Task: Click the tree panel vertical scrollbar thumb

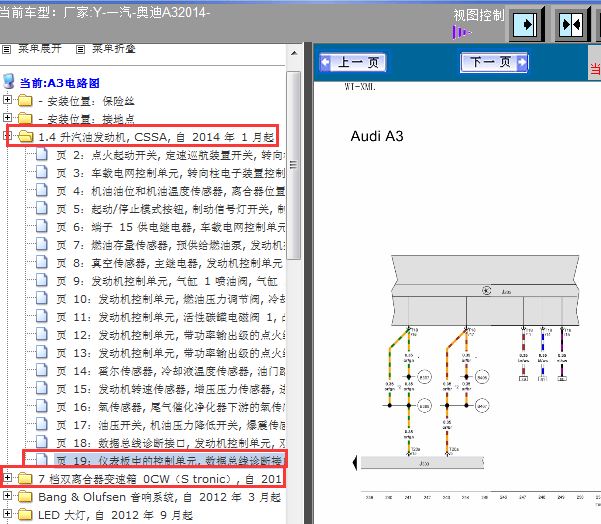Action: 294,165
